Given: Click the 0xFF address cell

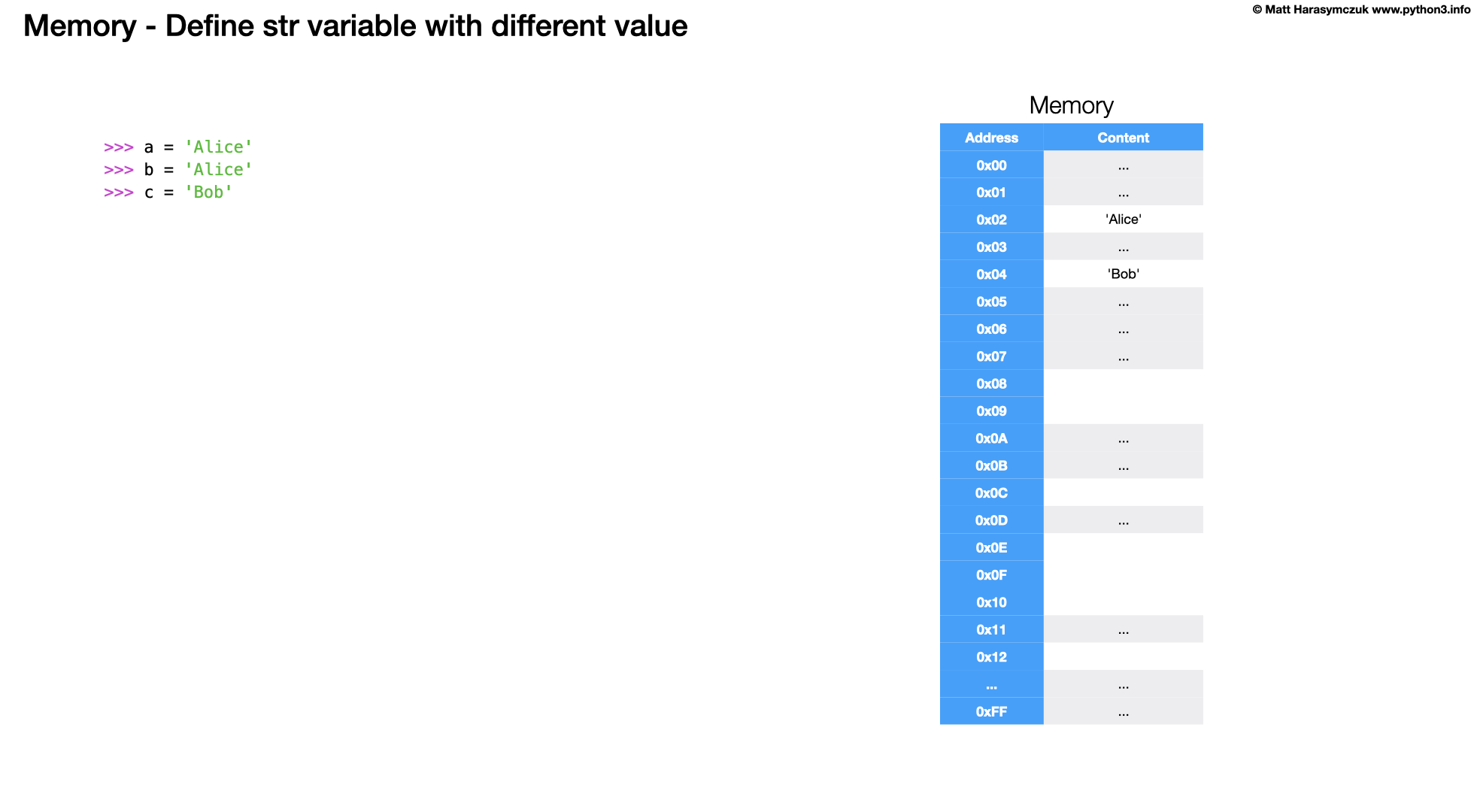Looking at the screenshot, I should pos(991,711).
